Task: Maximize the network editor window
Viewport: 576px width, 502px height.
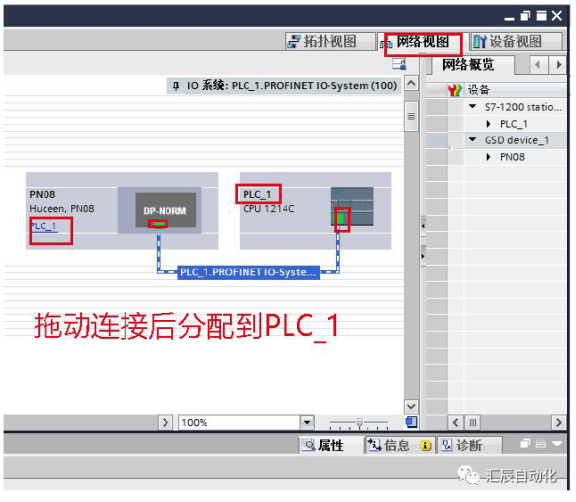Action: tap(541, 16)
